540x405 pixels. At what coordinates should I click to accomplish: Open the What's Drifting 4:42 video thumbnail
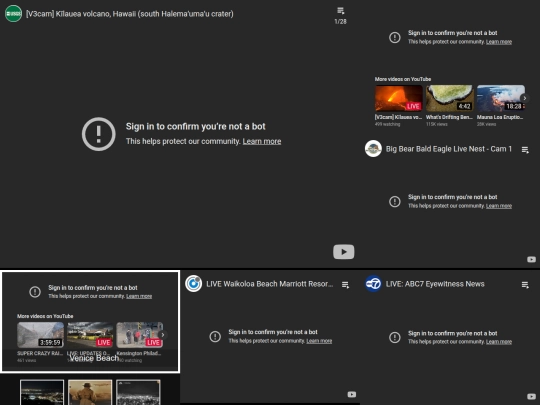(x=449, y=98)
